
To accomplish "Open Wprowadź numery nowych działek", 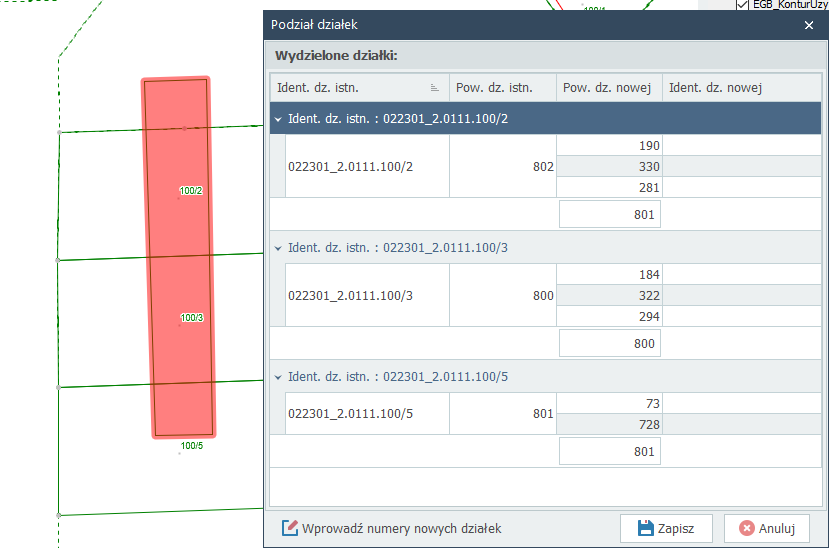I will tap(392, 528).
